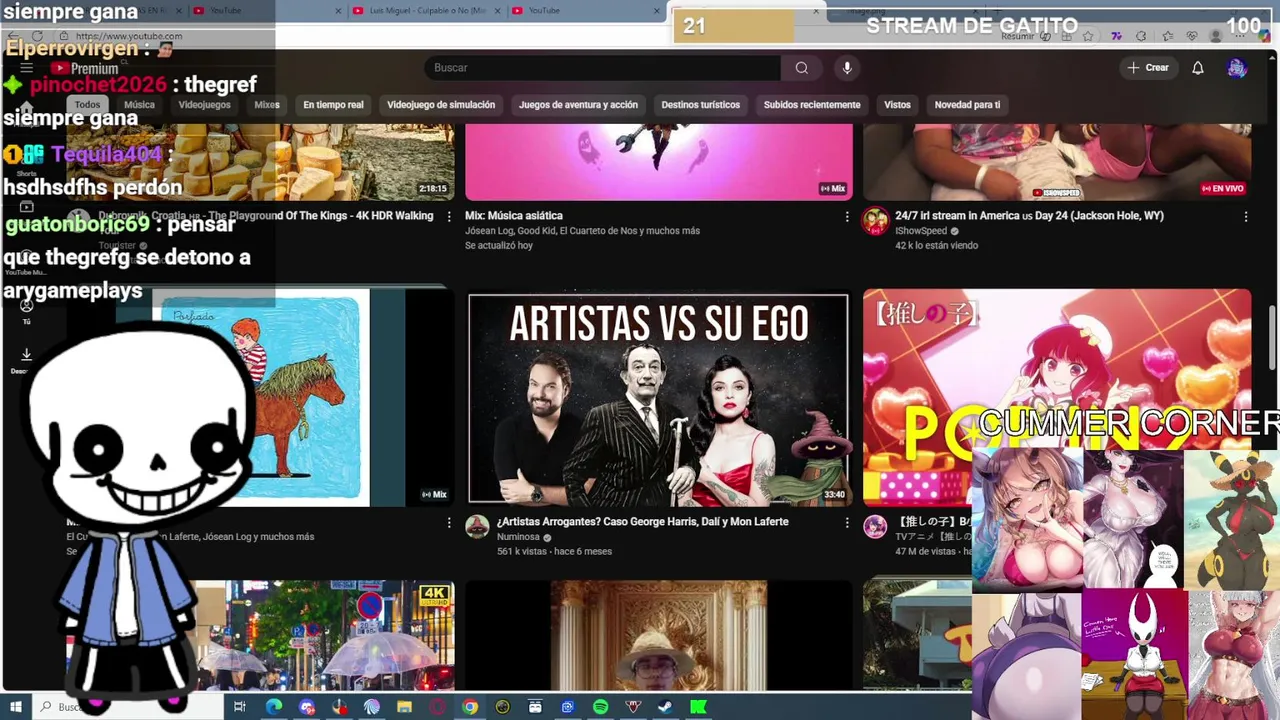Open browser favorites list icon

click(1167, 36)
